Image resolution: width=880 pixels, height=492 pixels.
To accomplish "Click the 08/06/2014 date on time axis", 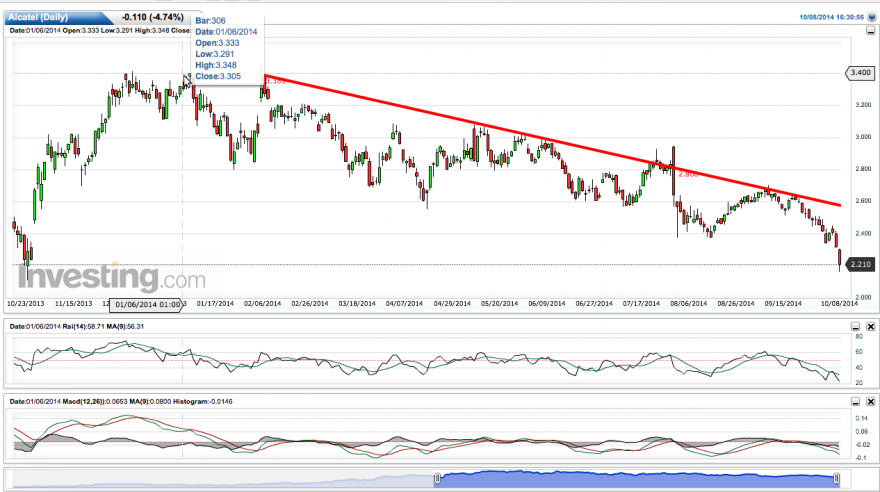I will [688, 304].
